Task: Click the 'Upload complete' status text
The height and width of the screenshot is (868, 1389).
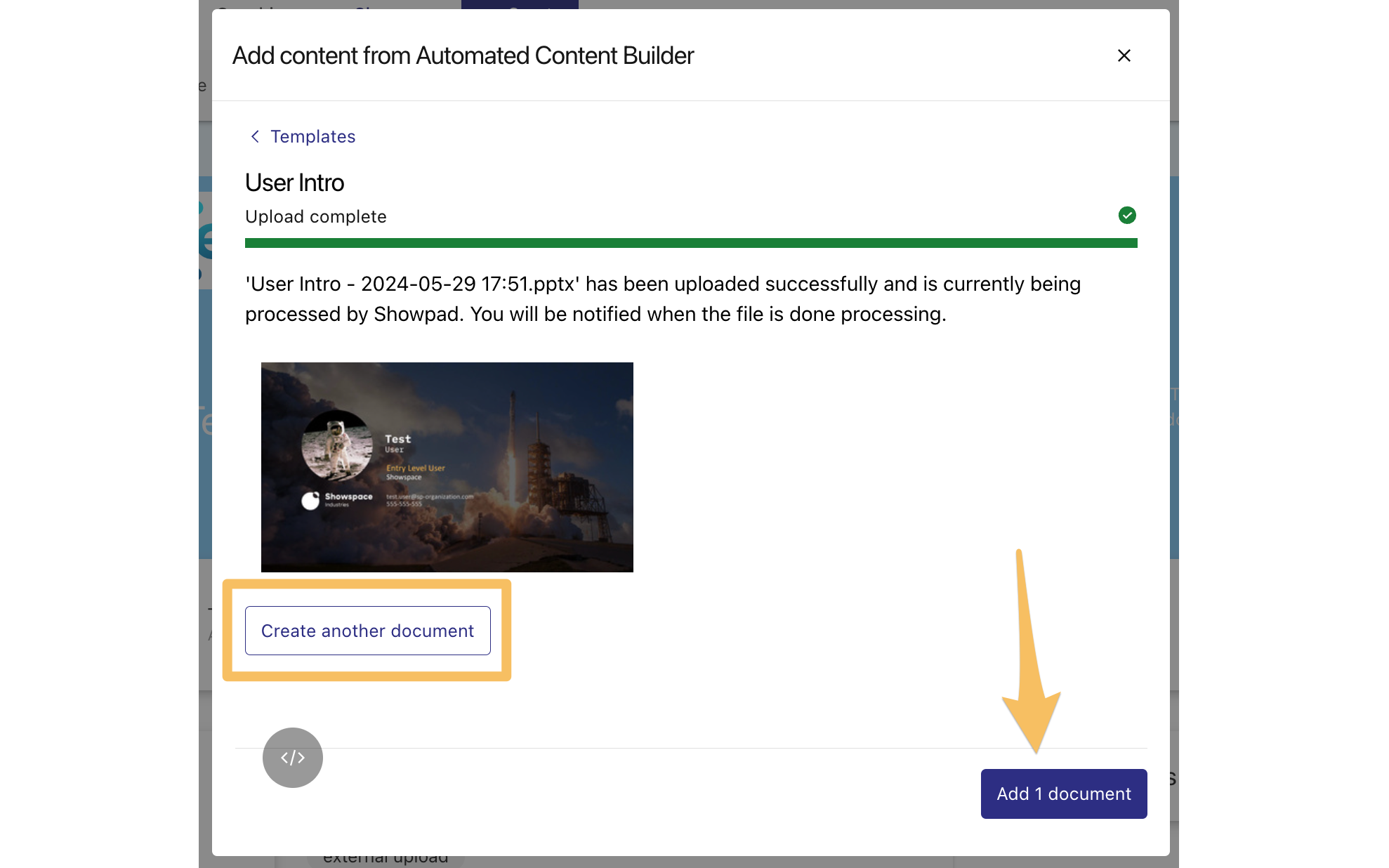Action: coord(316,216)
